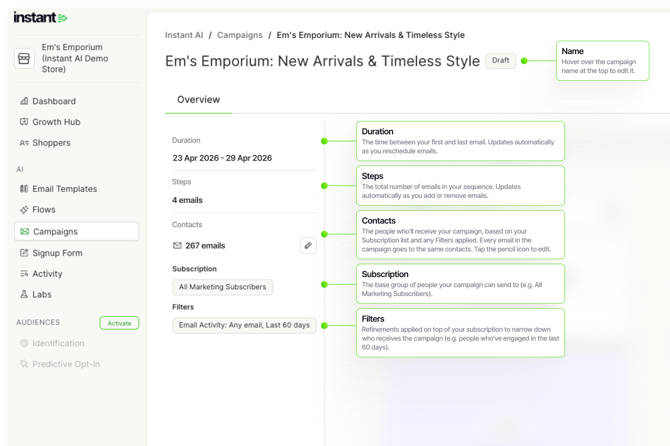Open Activity using its sidebar icon

24,274
